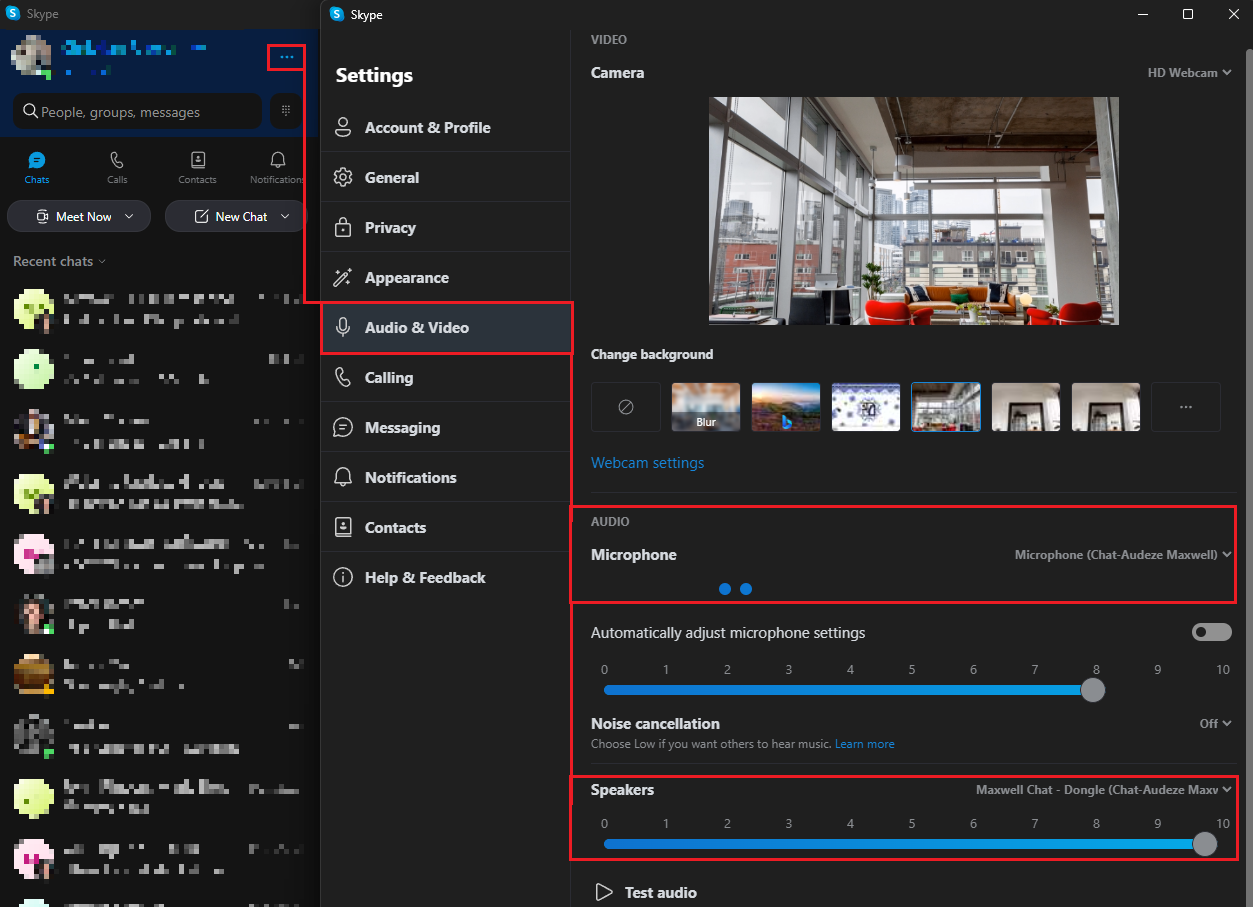Image resolution: width=1253 pixels, height=907 pixels.
Task: Open the Notifications tab with bell icon
Action: [x=278, y=168]
